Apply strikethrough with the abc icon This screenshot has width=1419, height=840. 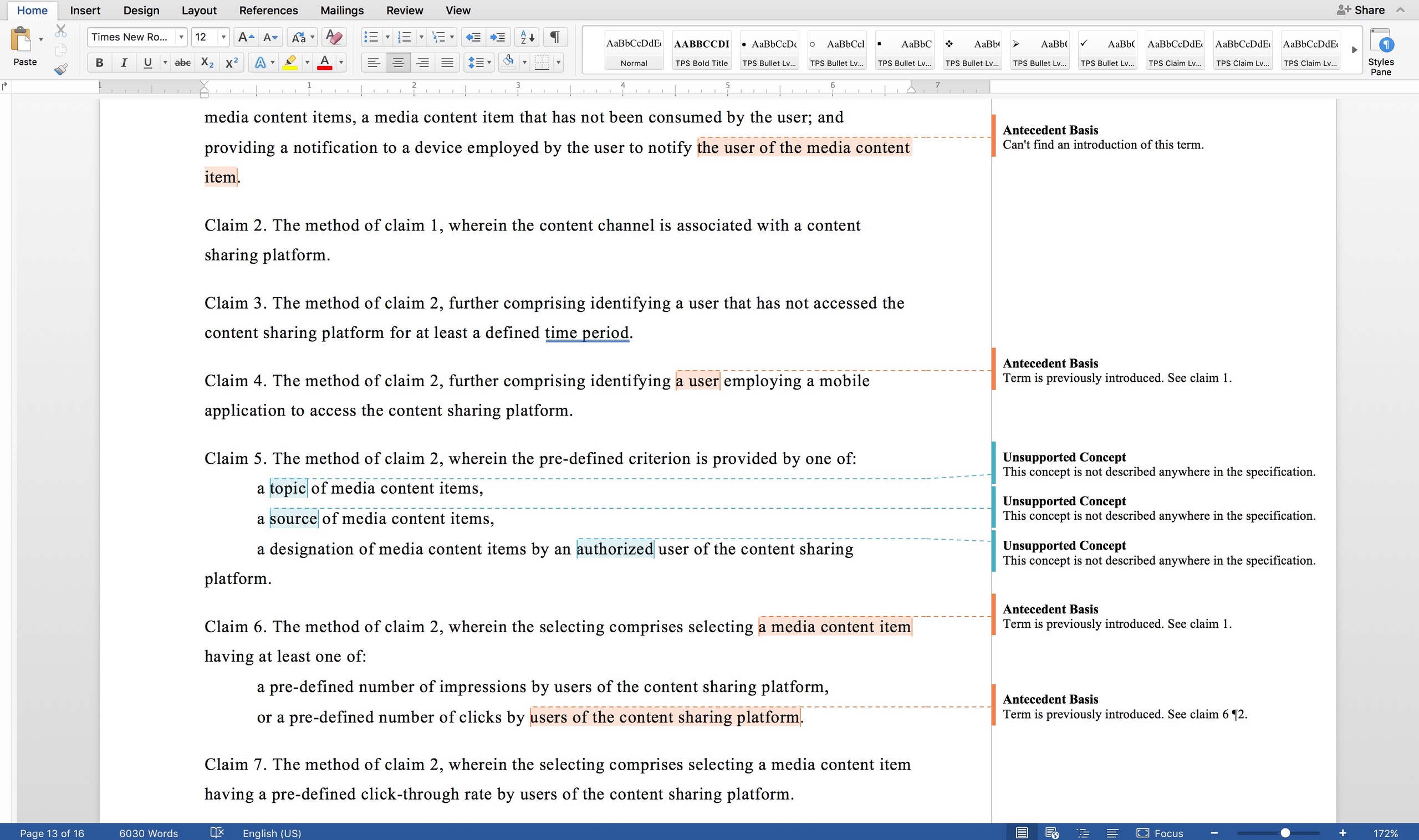point(182,63)
